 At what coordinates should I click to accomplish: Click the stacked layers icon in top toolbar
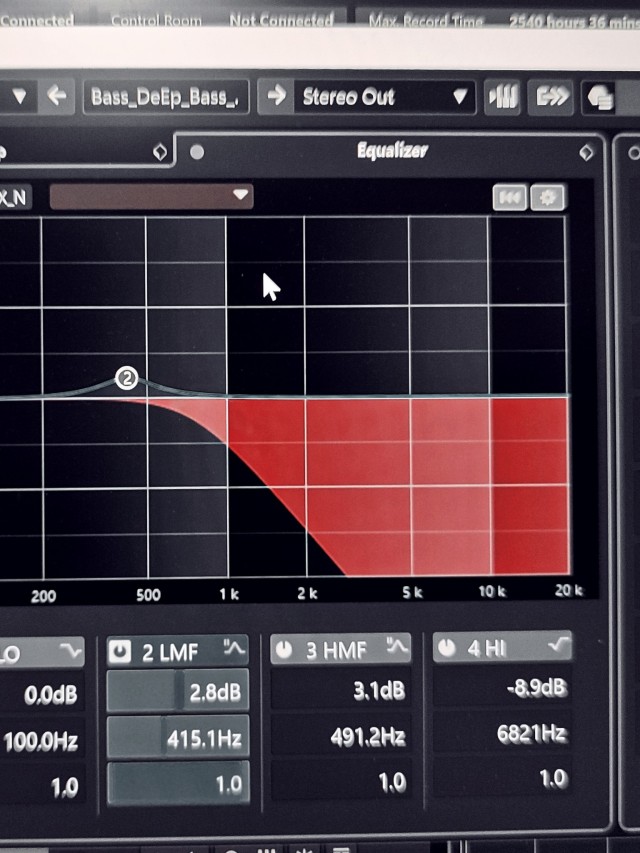pos(600,98)
